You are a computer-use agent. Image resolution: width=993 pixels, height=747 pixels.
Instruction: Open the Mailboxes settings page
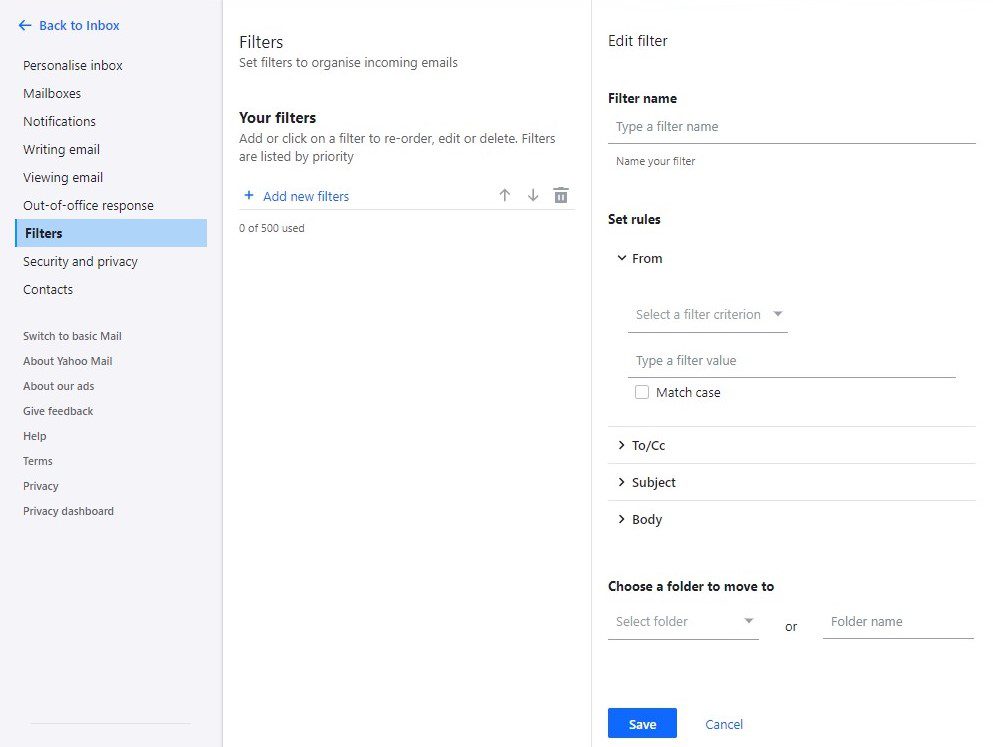(x=52, y=93)
